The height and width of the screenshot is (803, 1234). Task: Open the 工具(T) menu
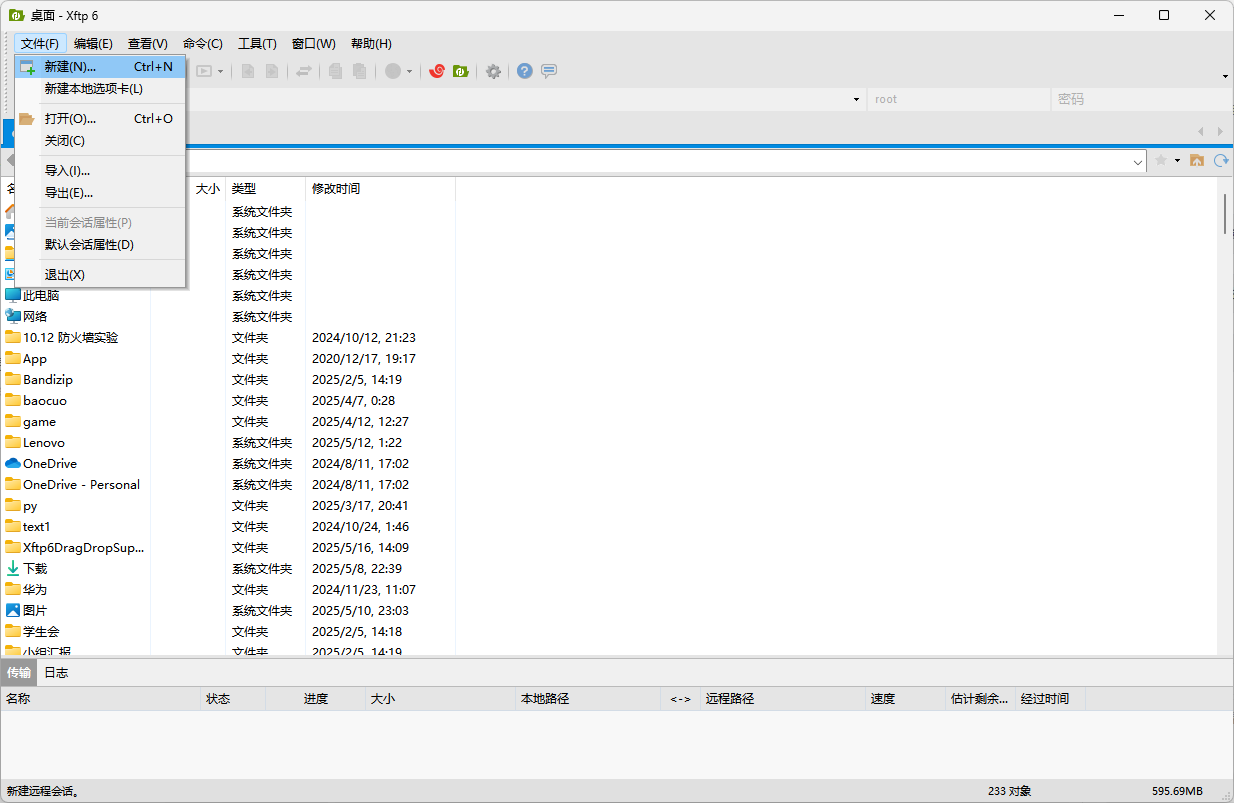(x=257, y=44)
